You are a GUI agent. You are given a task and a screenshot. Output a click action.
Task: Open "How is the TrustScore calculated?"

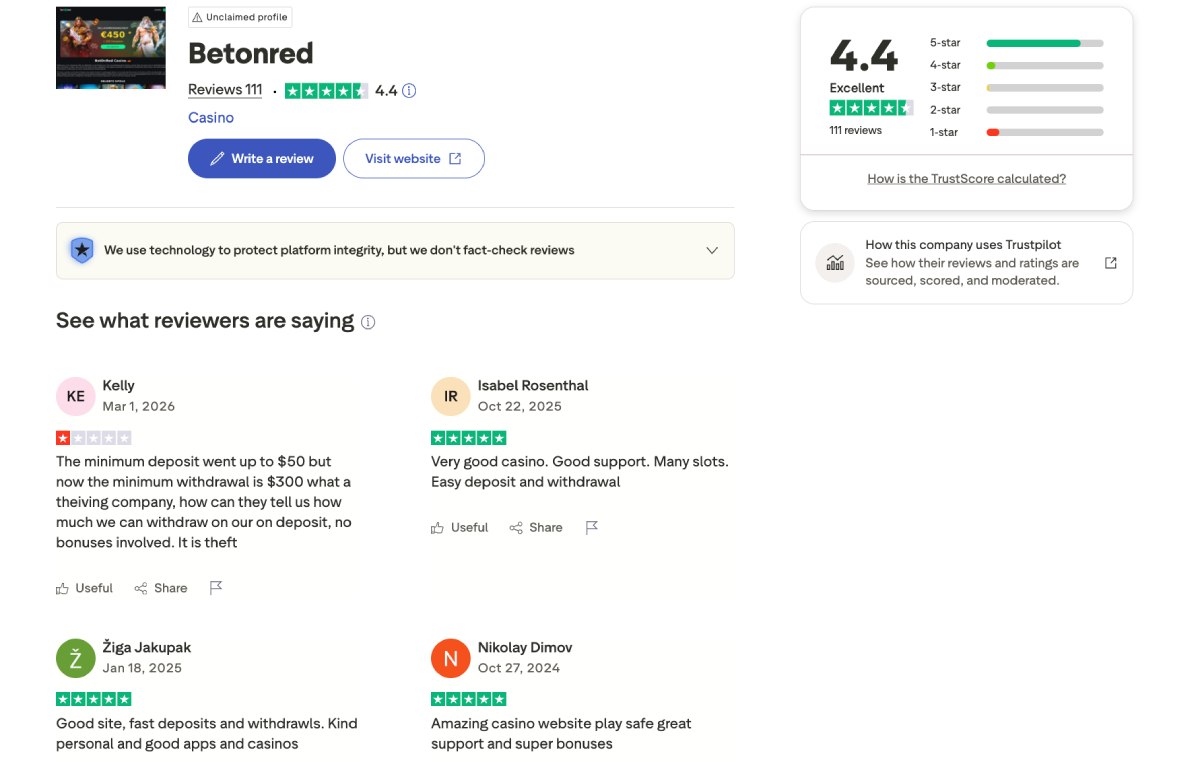click(966, 178)
